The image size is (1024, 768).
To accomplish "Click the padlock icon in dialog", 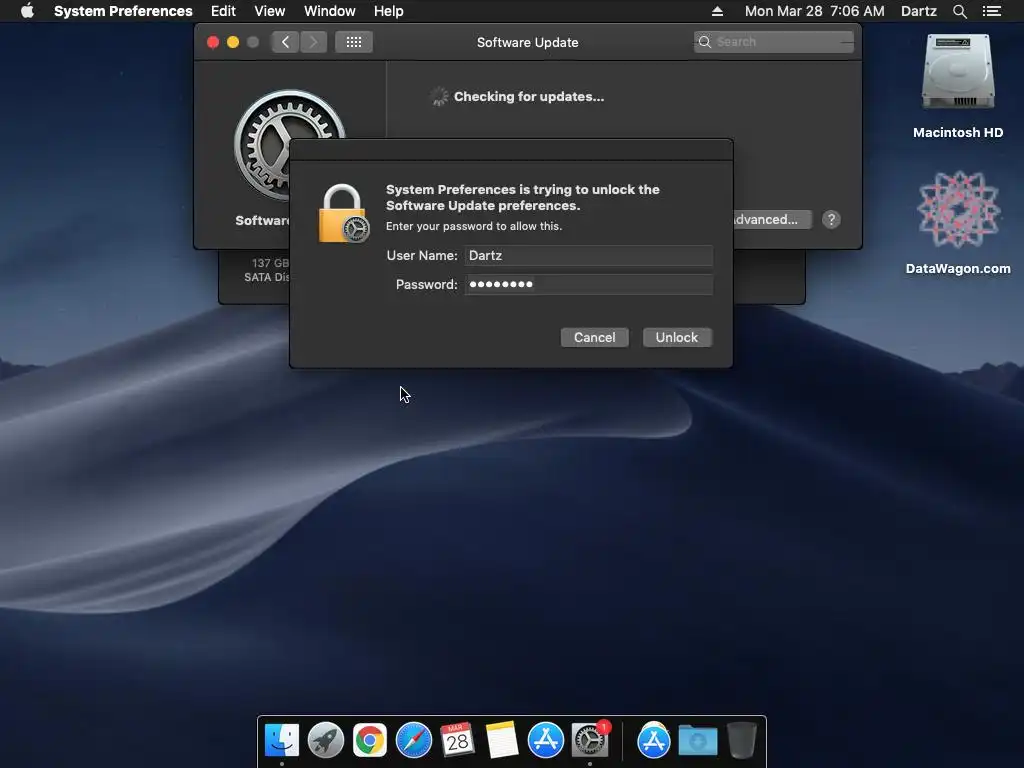I will coord(344,214).
